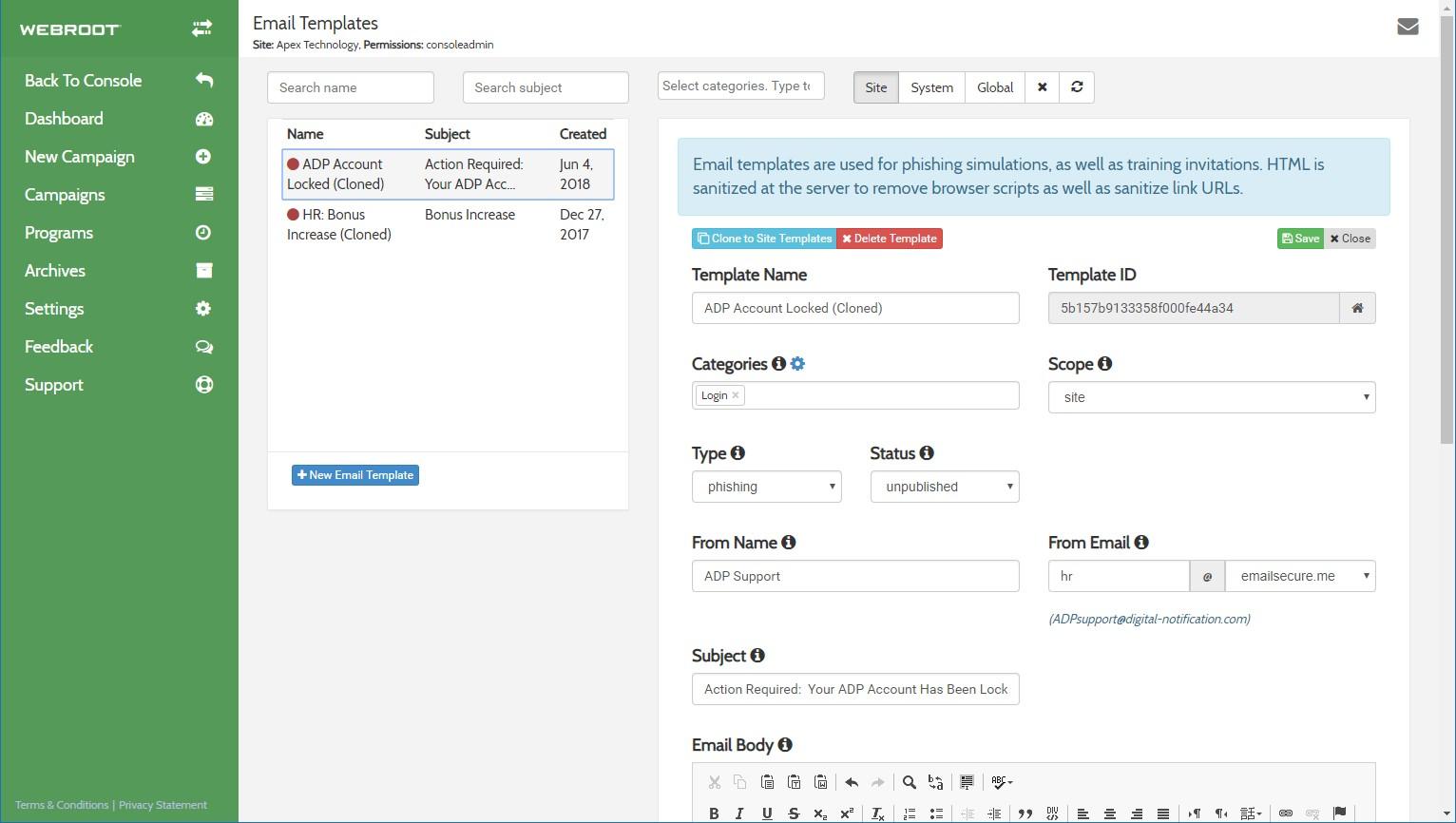Click the Search name field
The width and height of the screenshot is (1456, 823).
click(351, 87)
